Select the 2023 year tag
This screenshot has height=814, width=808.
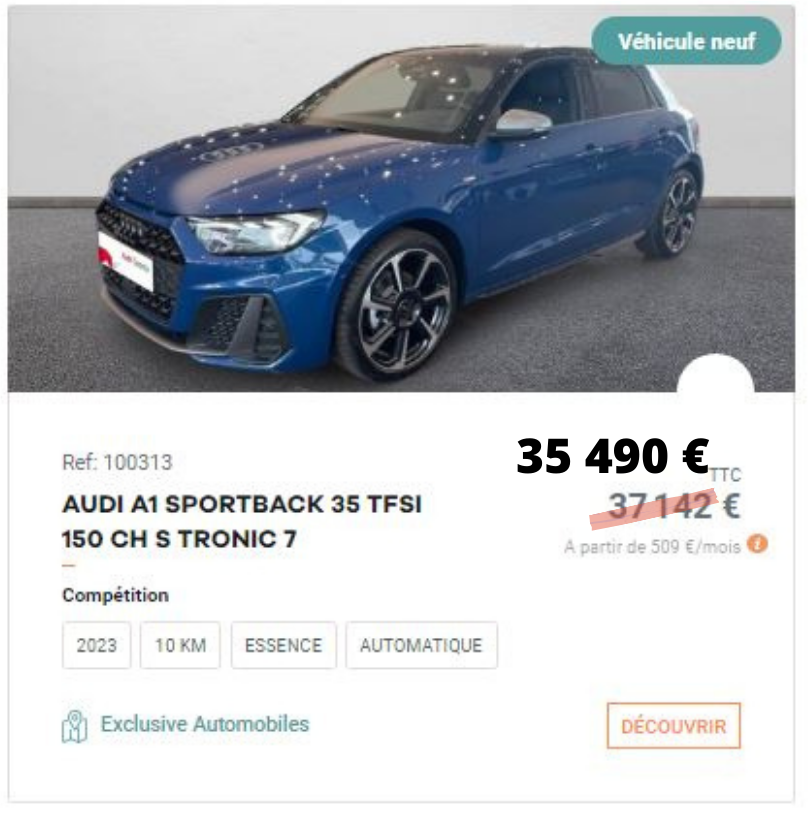97,645
